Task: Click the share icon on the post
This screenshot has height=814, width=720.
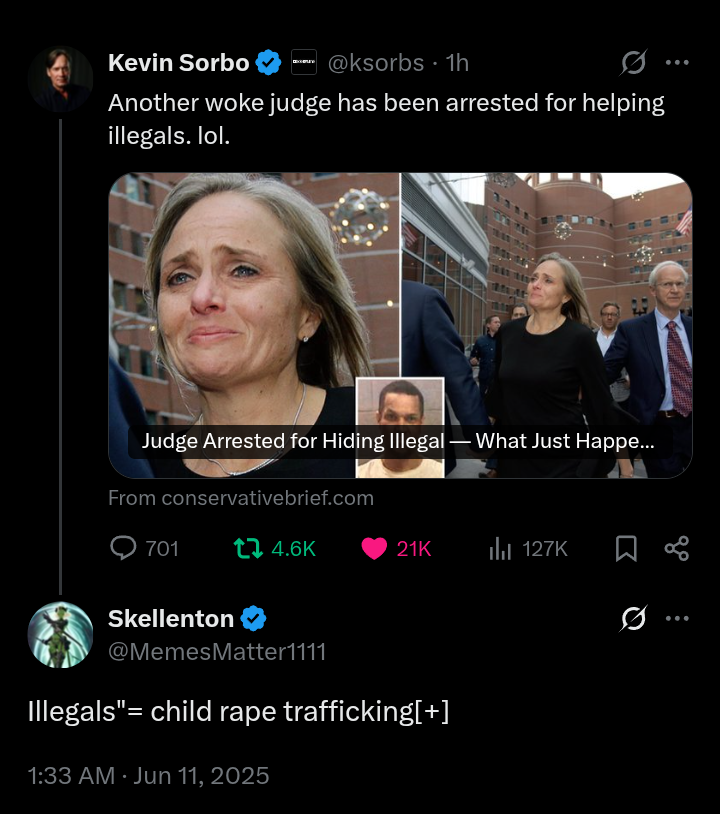Action: (677, 548)
